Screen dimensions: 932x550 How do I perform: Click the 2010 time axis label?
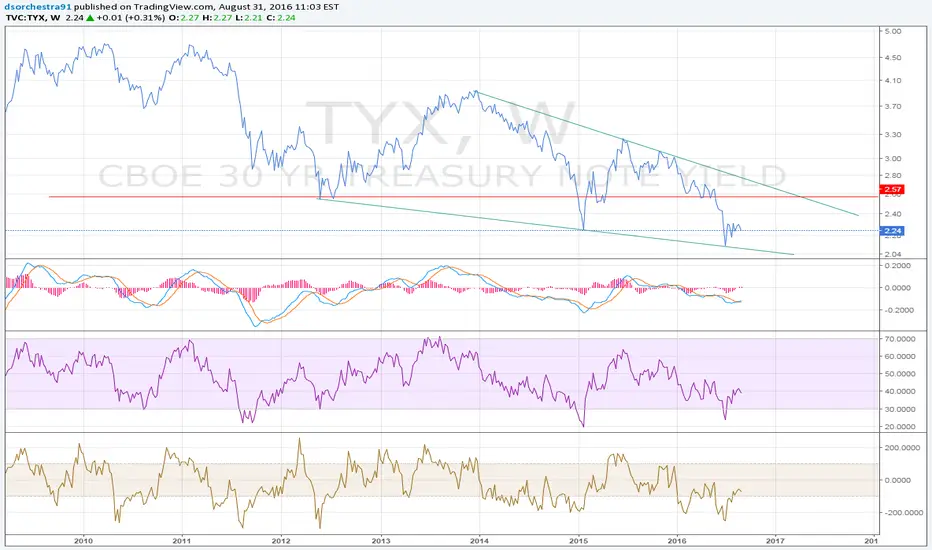tap(83, 540)
